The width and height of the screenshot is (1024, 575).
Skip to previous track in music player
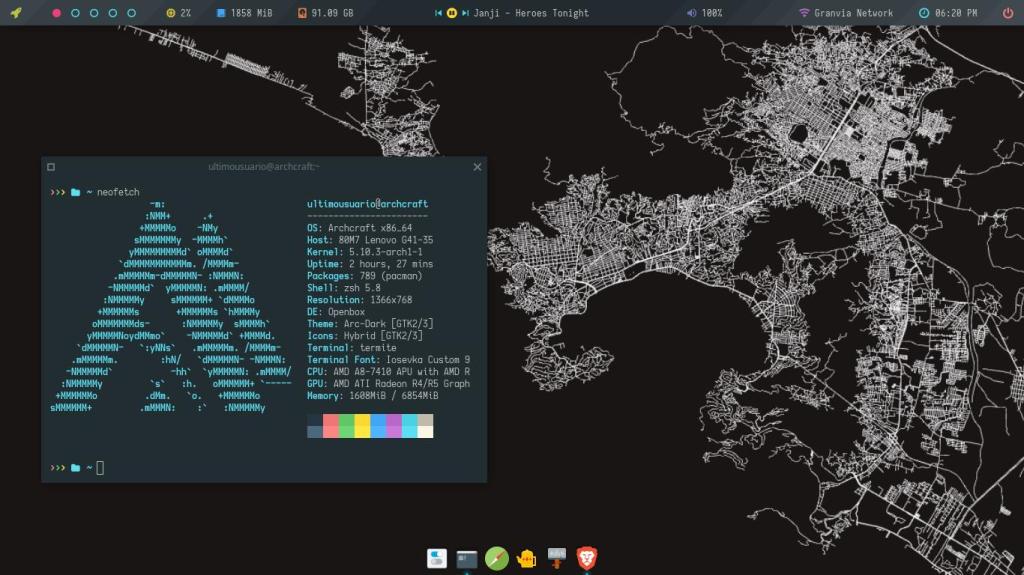coord(438,13)
